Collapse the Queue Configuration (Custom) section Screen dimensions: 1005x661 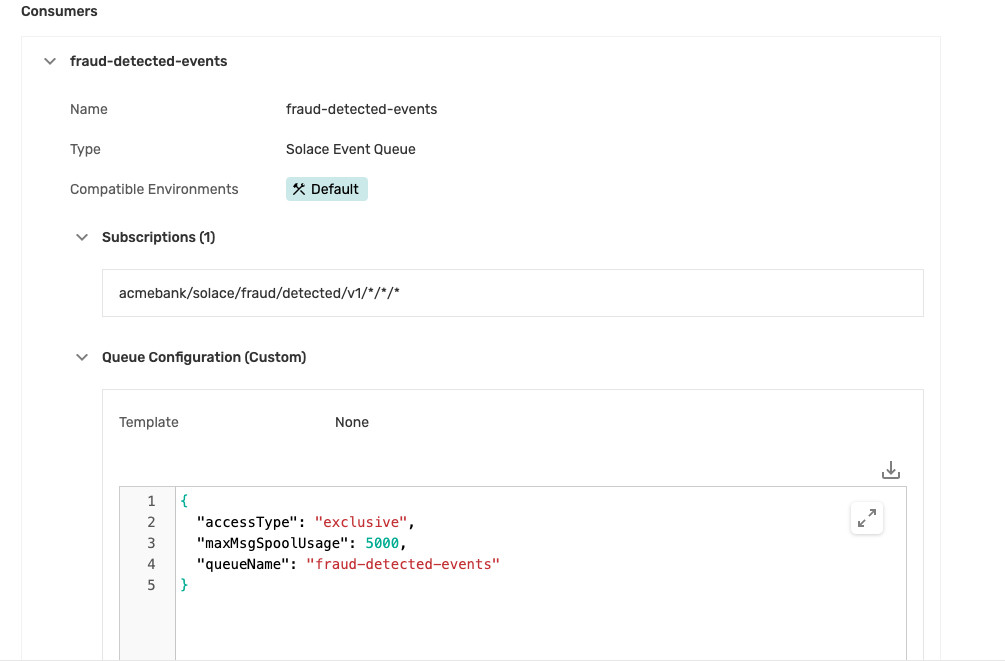pos(81,357)
